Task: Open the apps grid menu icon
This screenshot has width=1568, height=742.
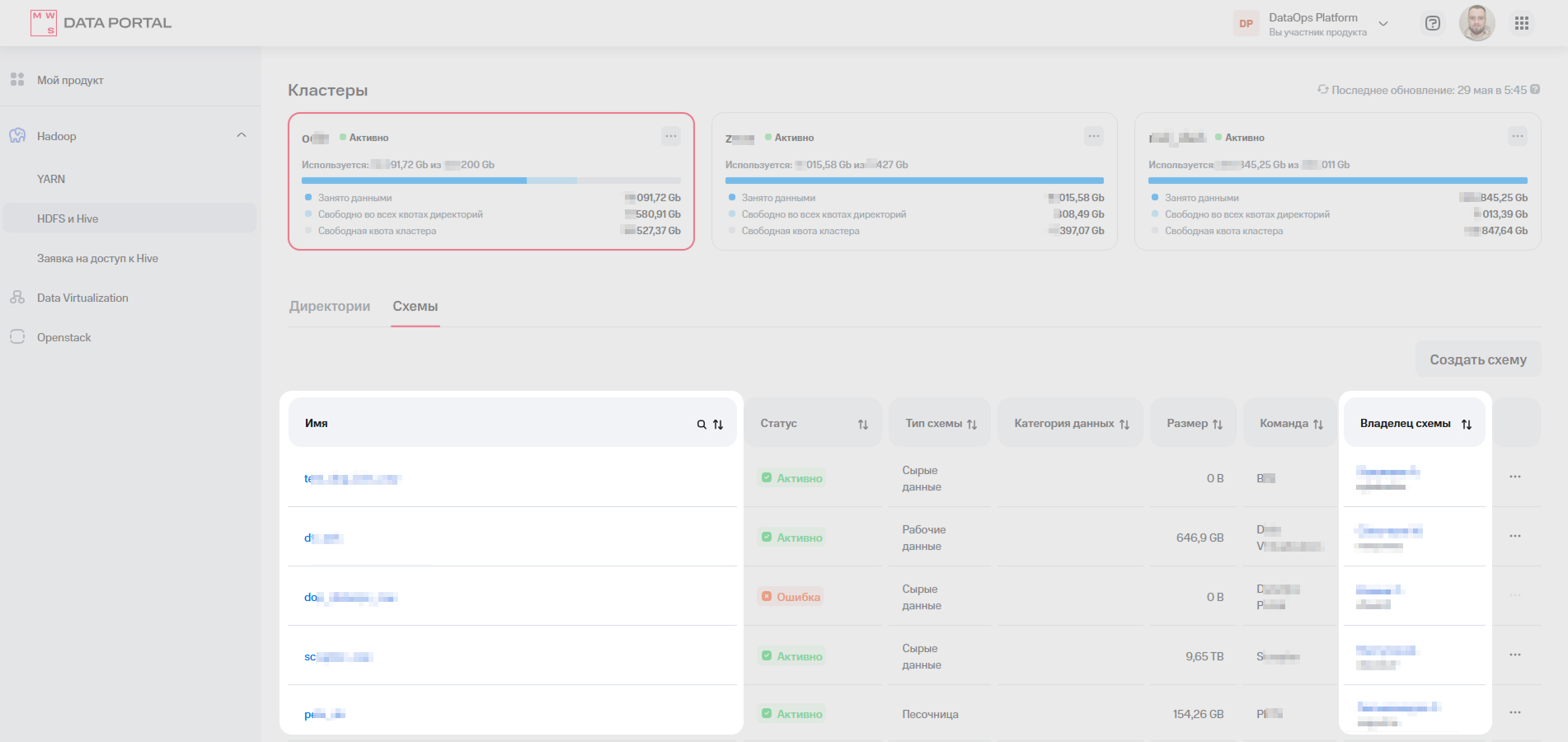Action: pos(1522,23)
